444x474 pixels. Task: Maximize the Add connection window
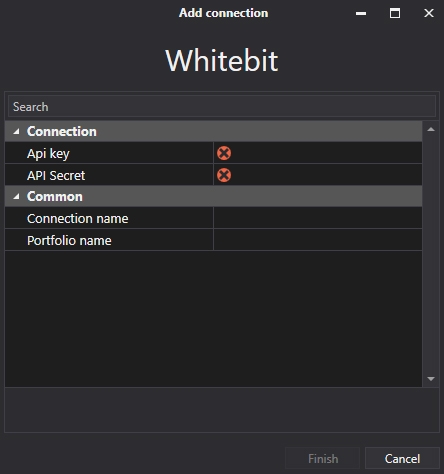pyautogui.click(x=395, y=13)
